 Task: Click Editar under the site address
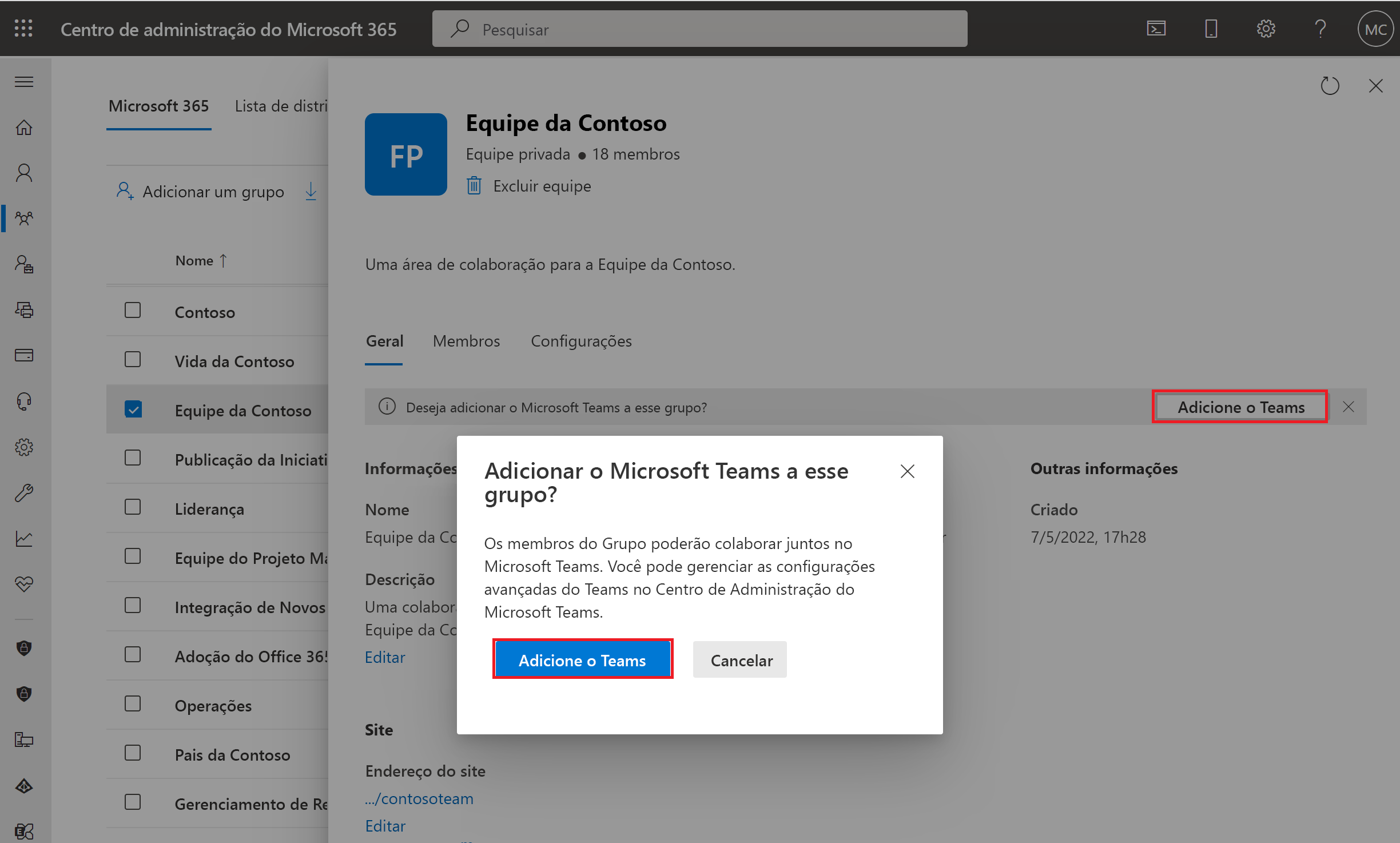(x=385, y=826)
